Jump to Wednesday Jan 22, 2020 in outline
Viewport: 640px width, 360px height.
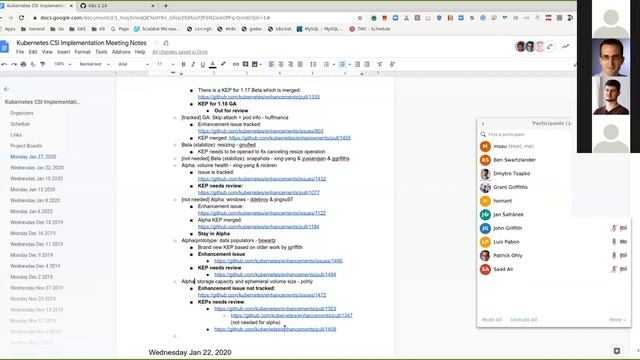(x=37, y=168)
